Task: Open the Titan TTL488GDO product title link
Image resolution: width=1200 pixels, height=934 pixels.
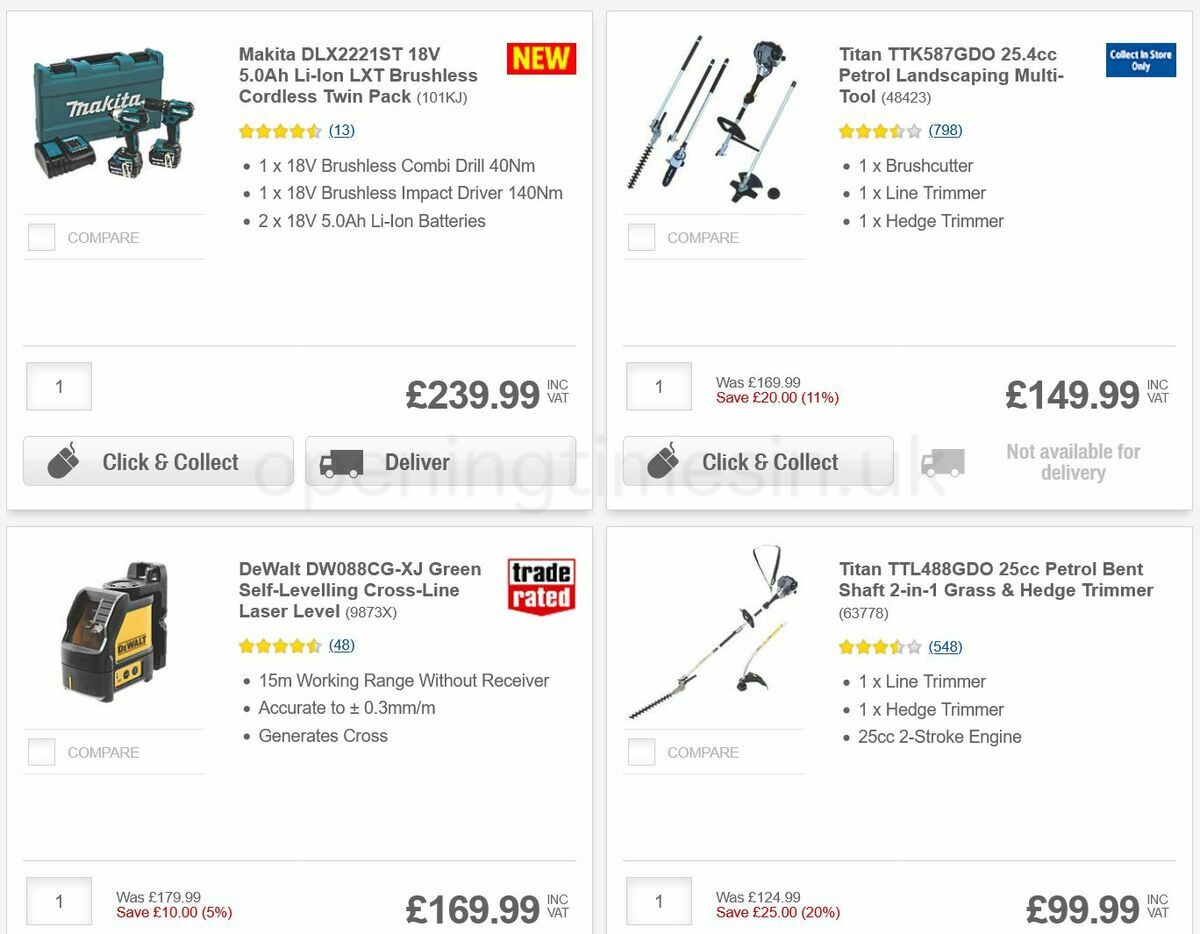Action: (x=995, y=578)
